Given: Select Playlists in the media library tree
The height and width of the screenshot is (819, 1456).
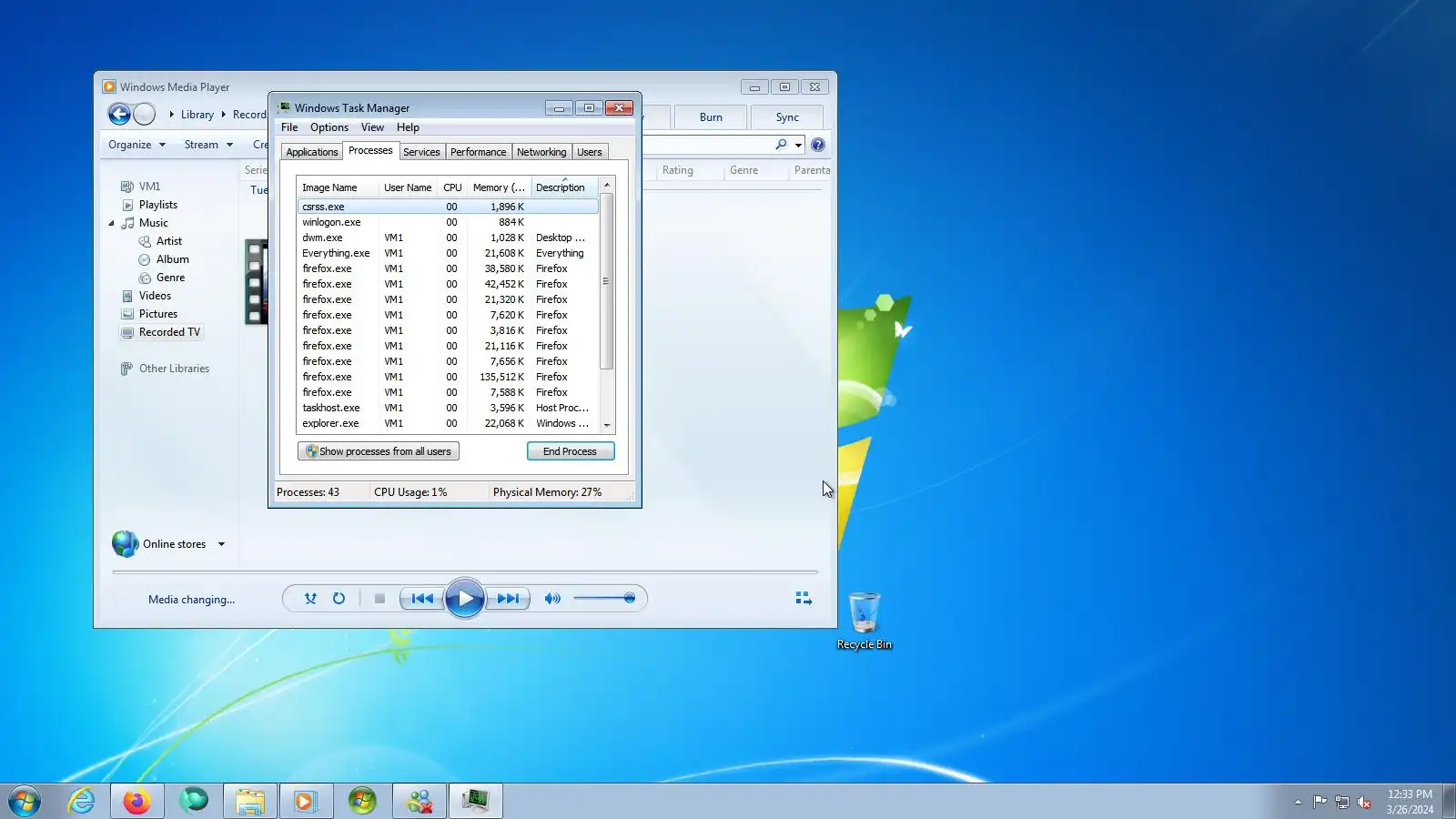Looking at the screenshot, I should coord(158,205).
